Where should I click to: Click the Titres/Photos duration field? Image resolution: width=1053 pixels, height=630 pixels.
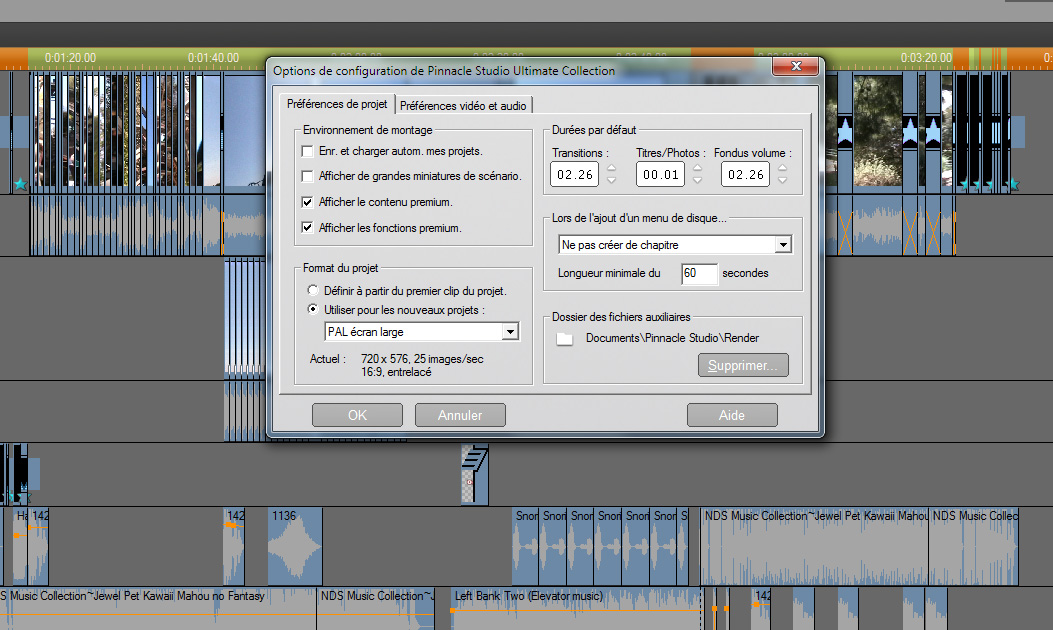click(x=660, y=175)
